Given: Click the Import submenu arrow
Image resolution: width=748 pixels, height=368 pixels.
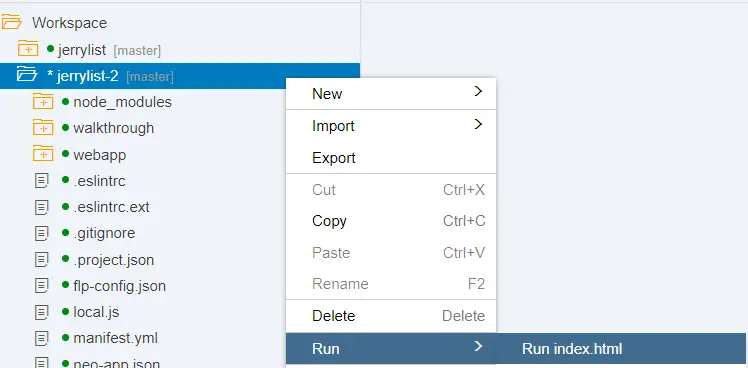Looking at the screenshot, I should click(478, 125).
